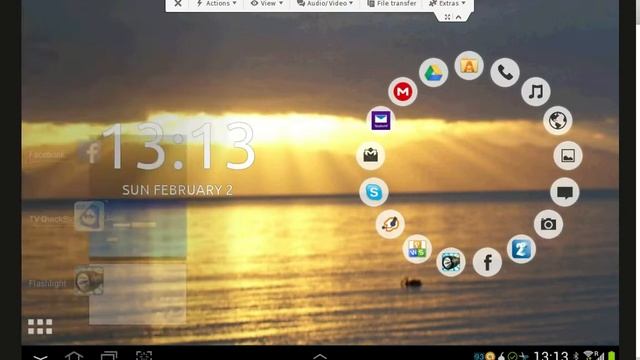Close the remote session with the X button
Screen dimensions: 640x360
click(178, 3)
